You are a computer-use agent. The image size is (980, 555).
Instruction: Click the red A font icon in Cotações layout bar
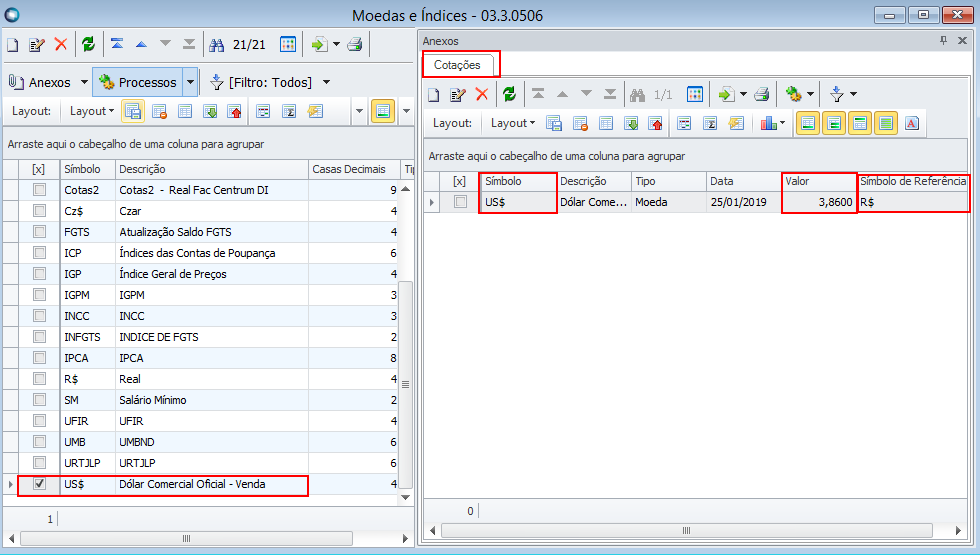coord(912,123)
